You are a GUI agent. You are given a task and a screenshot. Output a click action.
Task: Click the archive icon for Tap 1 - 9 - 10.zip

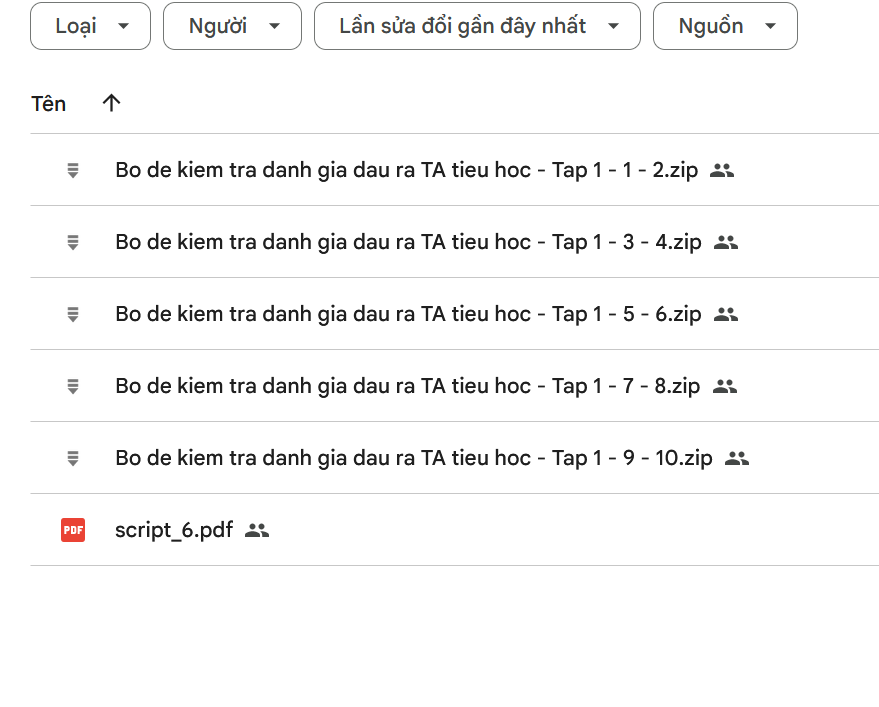tap(73, 458)
